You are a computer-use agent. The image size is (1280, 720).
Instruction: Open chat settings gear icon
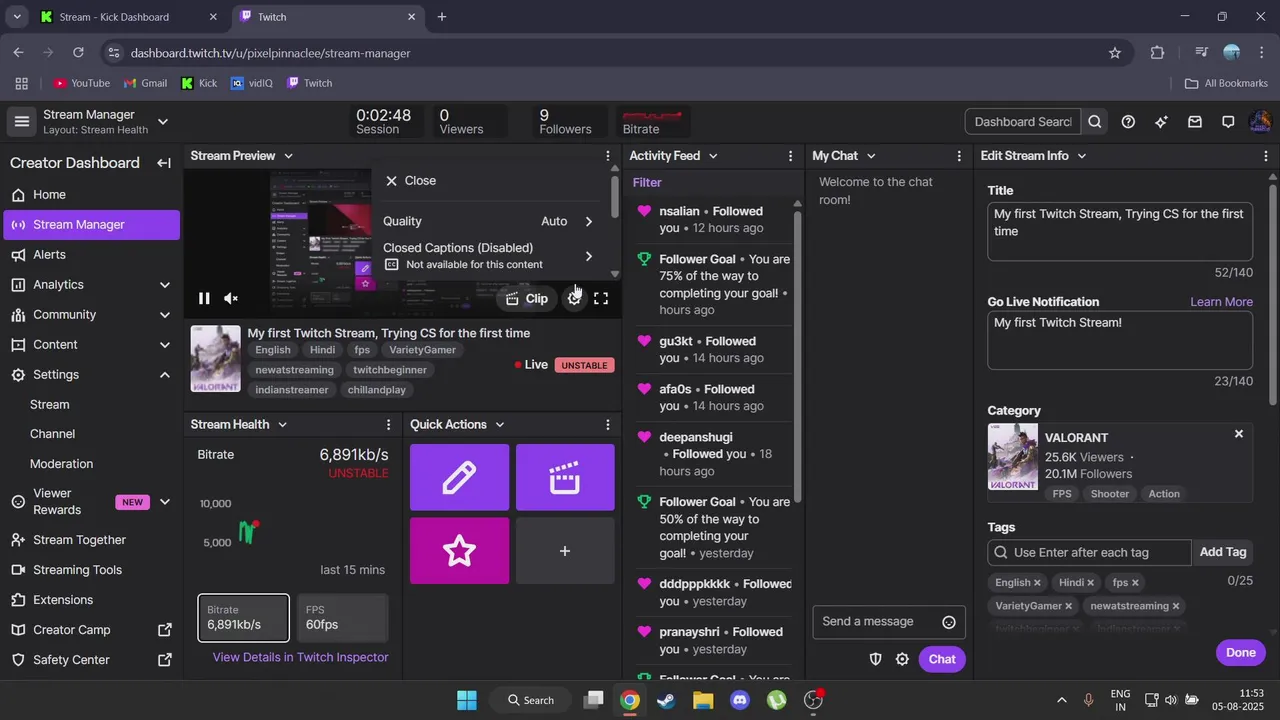[902, 659]
